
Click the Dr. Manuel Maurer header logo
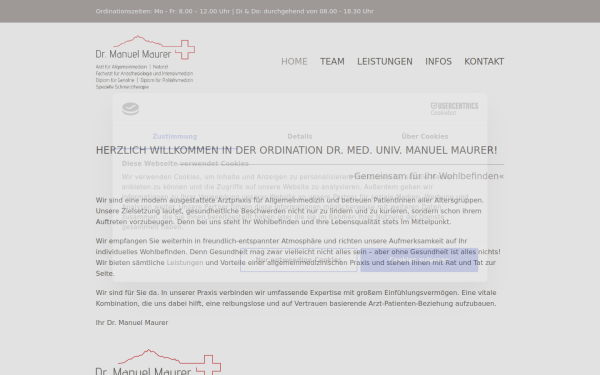[145, 62]
